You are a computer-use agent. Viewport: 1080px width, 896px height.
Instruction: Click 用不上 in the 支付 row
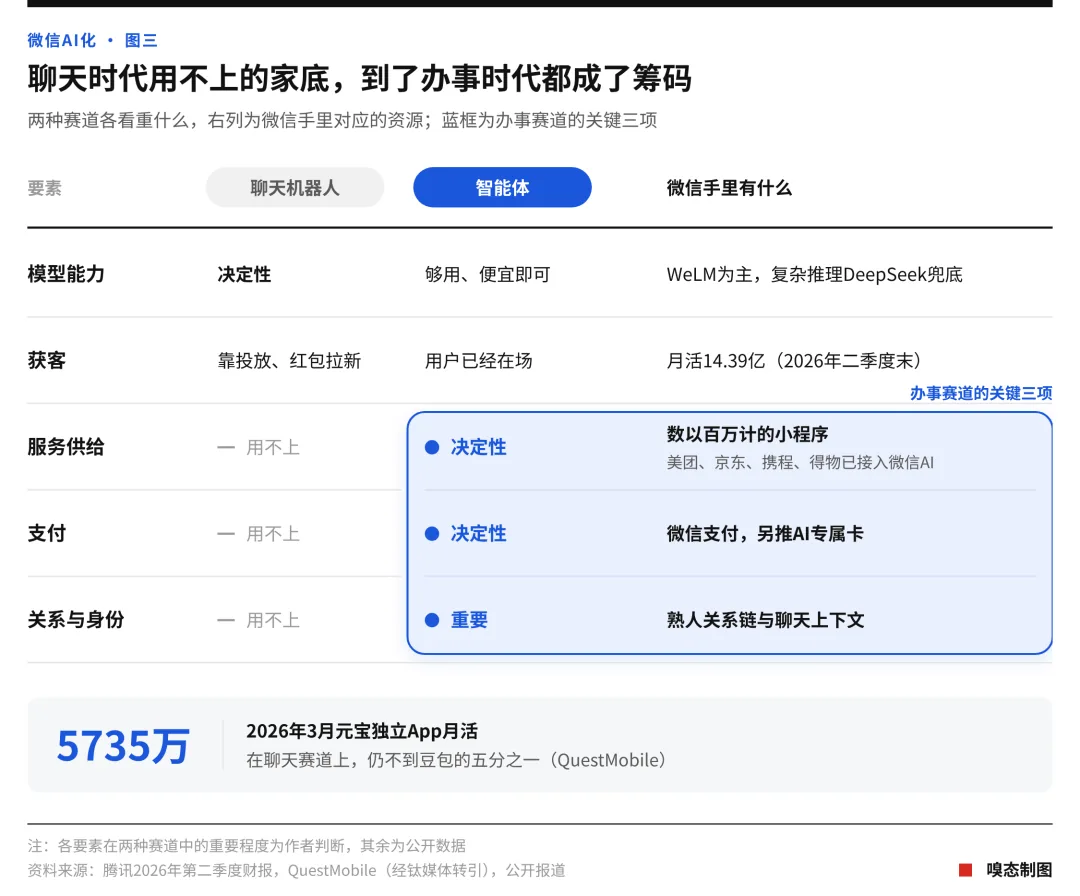coord(273,534)
